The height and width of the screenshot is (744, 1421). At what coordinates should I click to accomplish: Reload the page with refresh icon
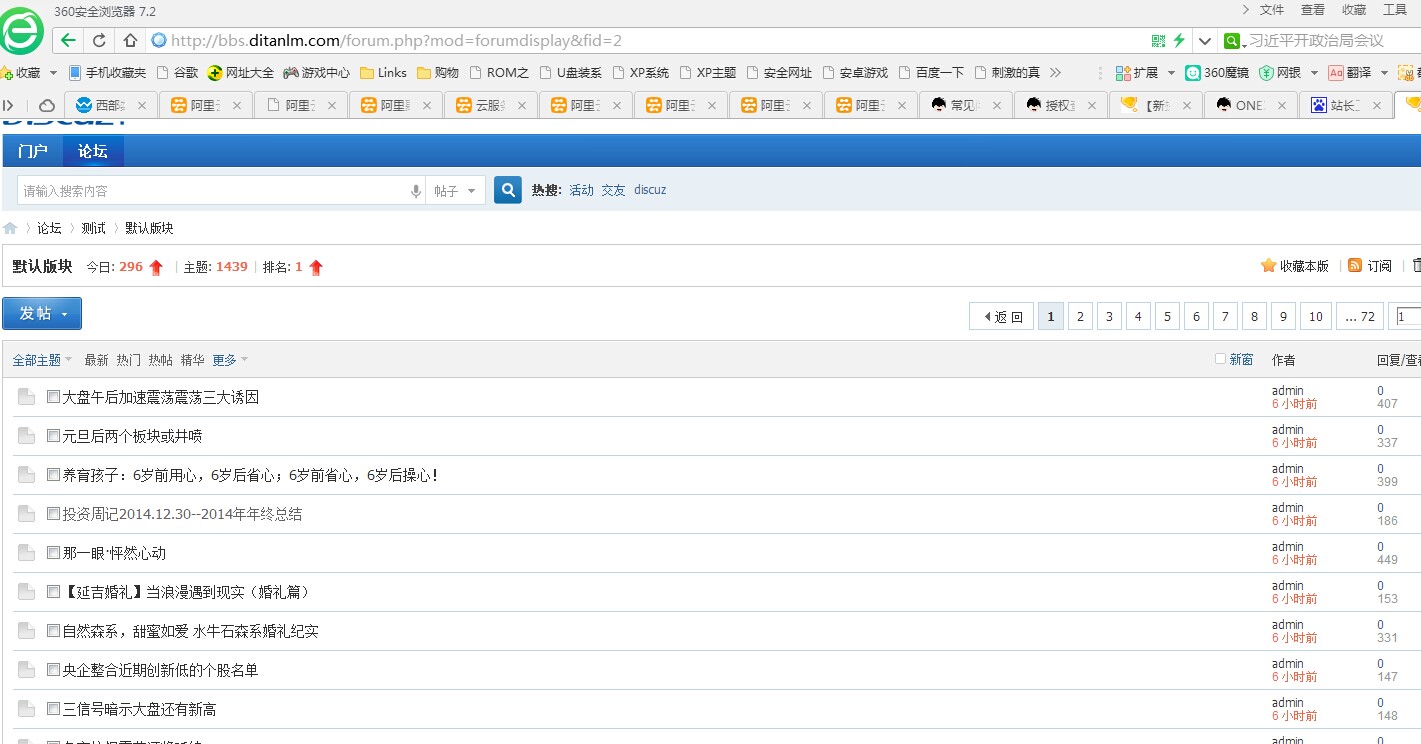coord(99,41)
